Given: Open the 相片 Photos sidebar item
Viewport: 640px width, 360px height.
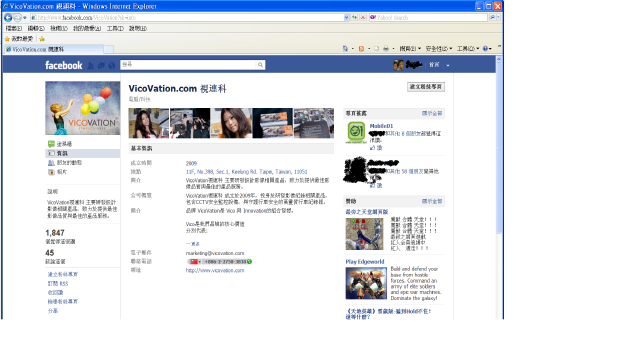Looking at the screenshot, I should [x=57, y=172].
